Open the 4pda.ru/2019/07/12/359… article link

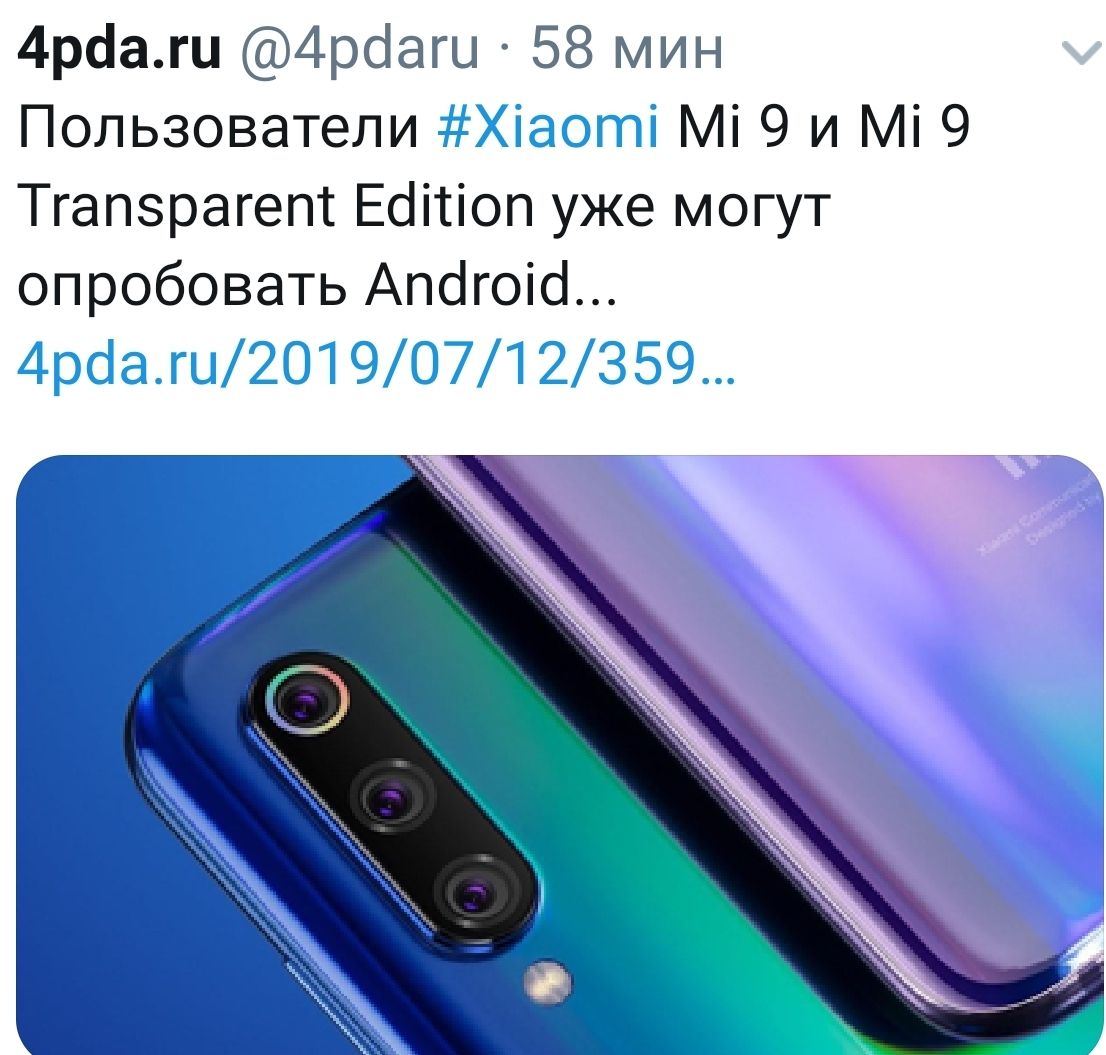click(x=377, y=363)
